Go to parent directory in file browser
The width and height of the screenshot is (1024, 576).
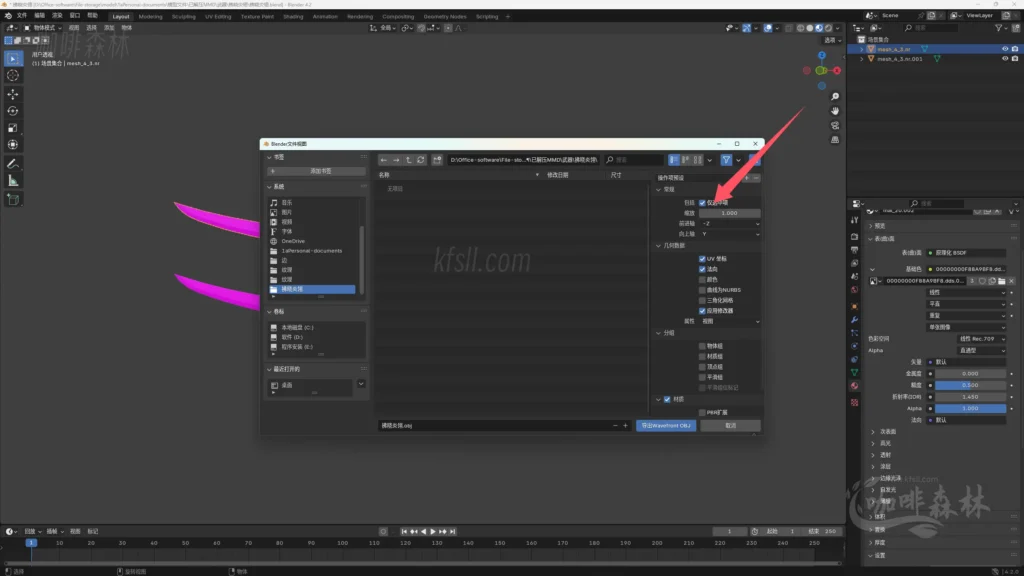(x=409, y=160)
